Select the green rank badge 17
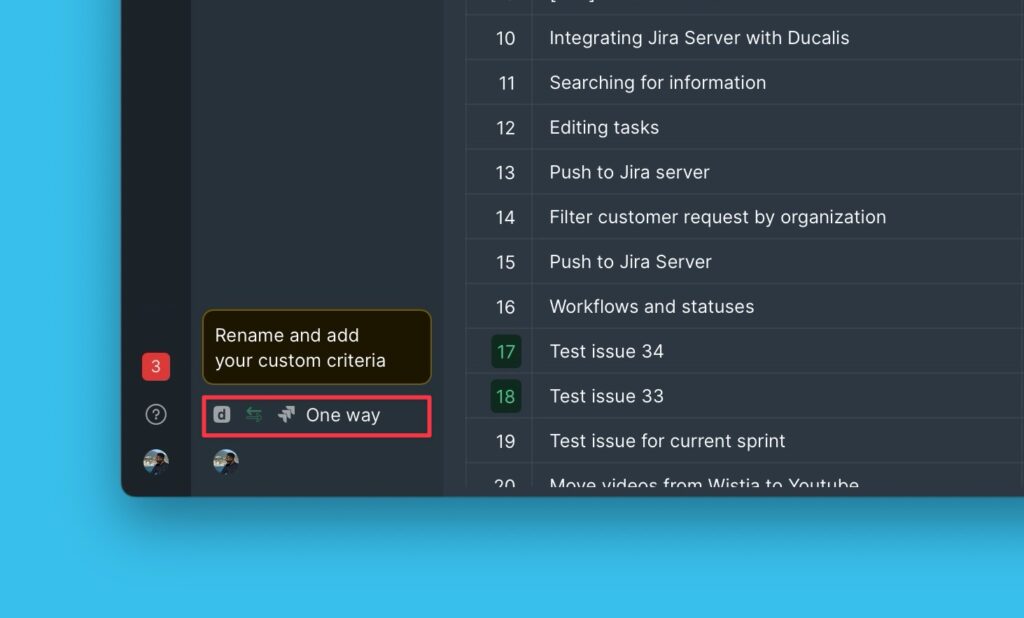1024x618 pixels. click(506, 352)
